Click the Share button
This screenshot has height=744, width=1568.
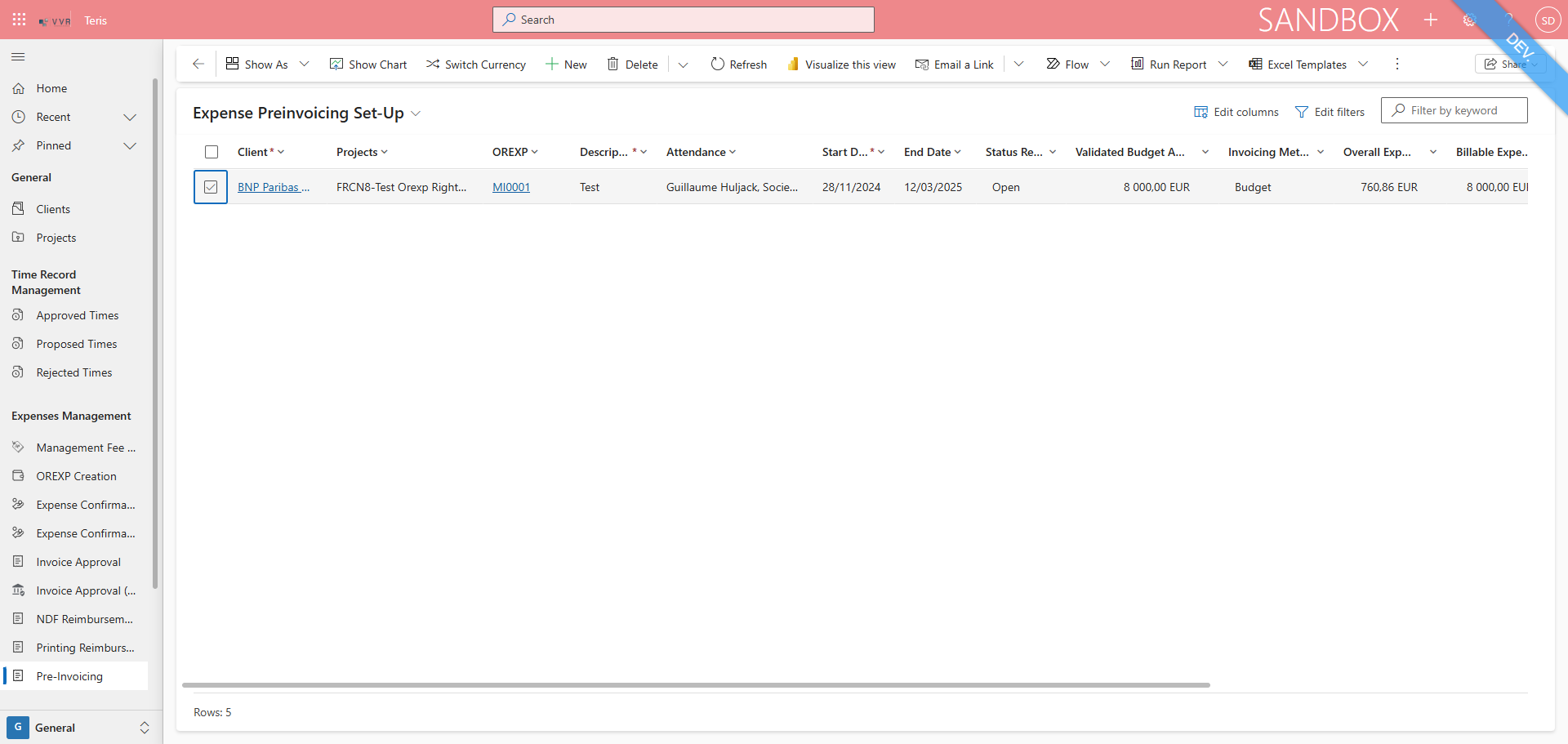pos(1509,64)
